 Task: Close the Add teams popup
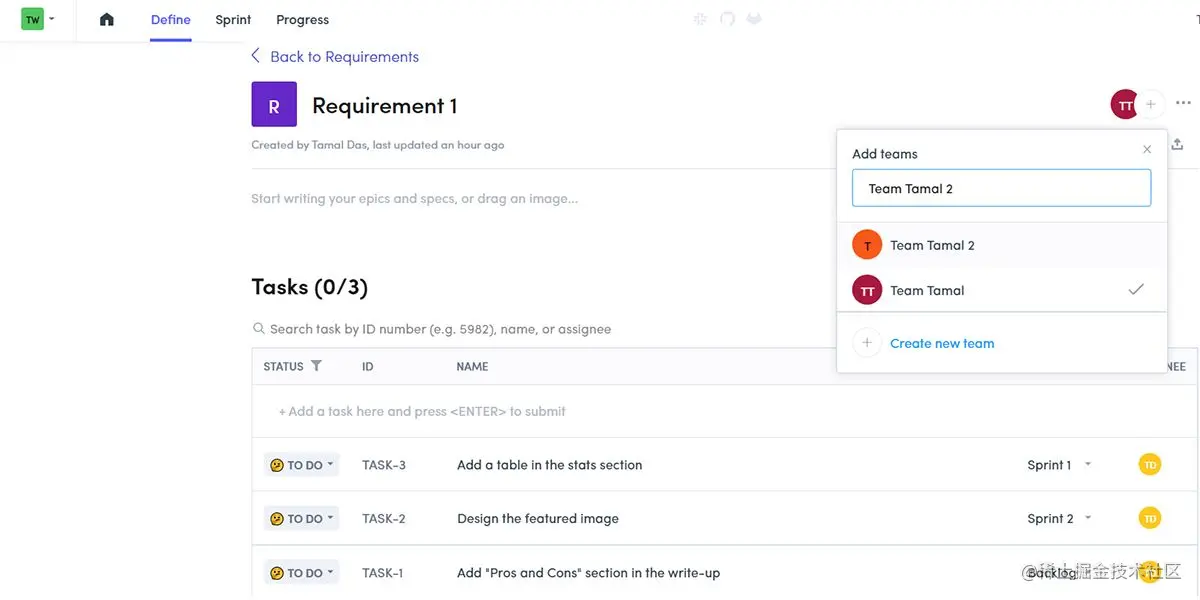click(1147, 150)
